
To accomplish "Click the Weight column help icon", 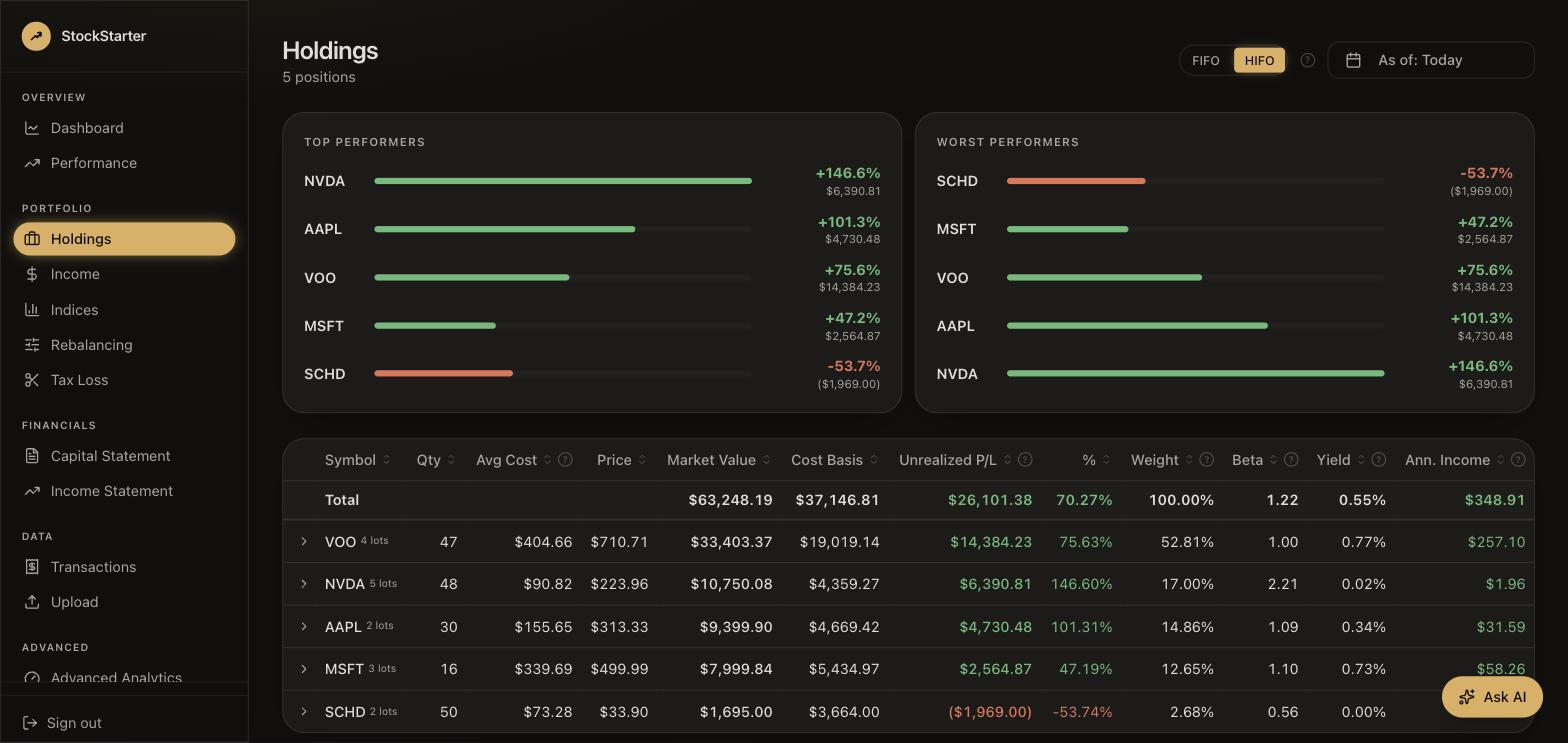I will [x=1206, y=460].
